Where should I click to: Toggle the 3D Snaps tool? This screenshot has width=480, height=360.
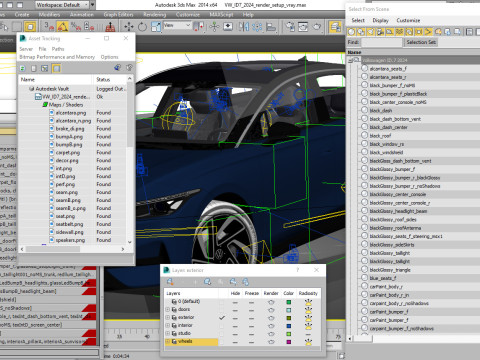pos(49,26)
